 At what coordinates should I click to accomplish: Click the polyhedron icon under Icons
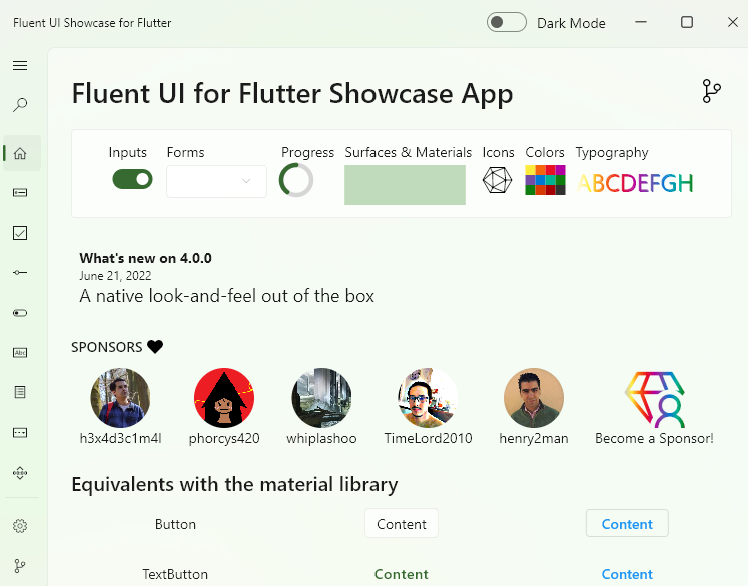(x=497, y=180)
